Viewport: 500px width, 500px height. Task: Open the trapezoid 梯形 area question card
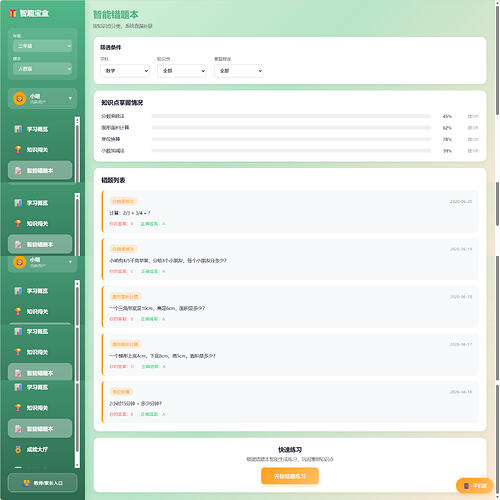pyautogui.click(x=290, y=355)
